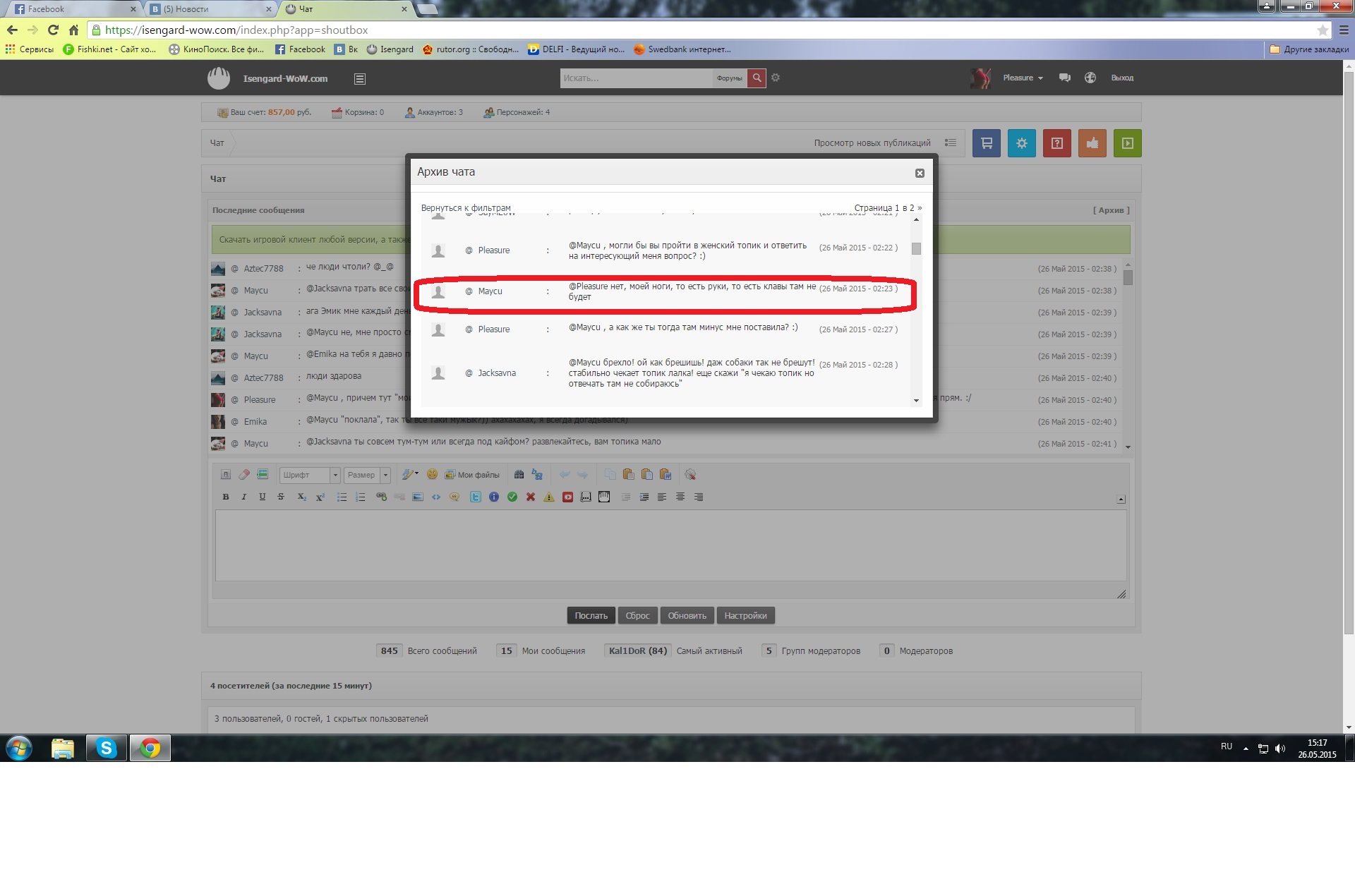Open the green play video tile

point(1128,143)
